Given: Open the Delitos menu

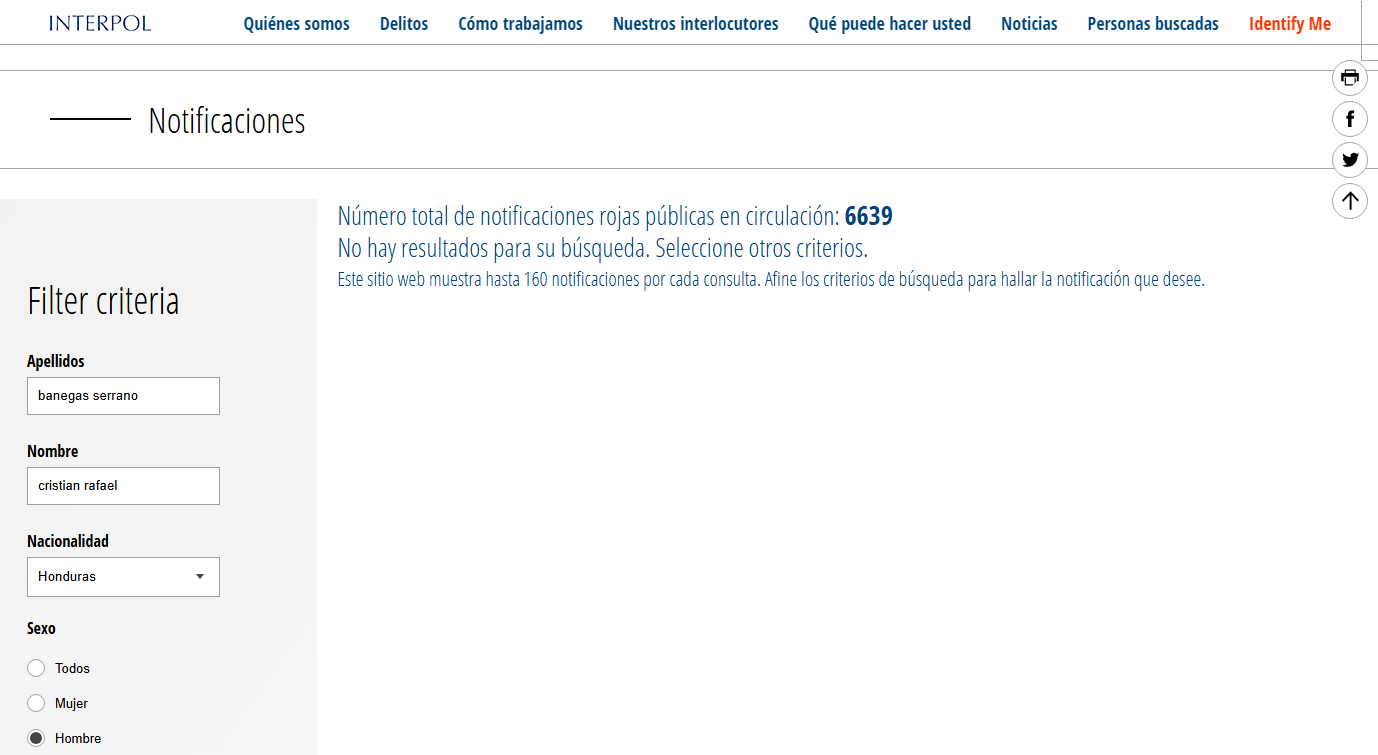Looking at the screenshot, I should (x=404, y=24).
